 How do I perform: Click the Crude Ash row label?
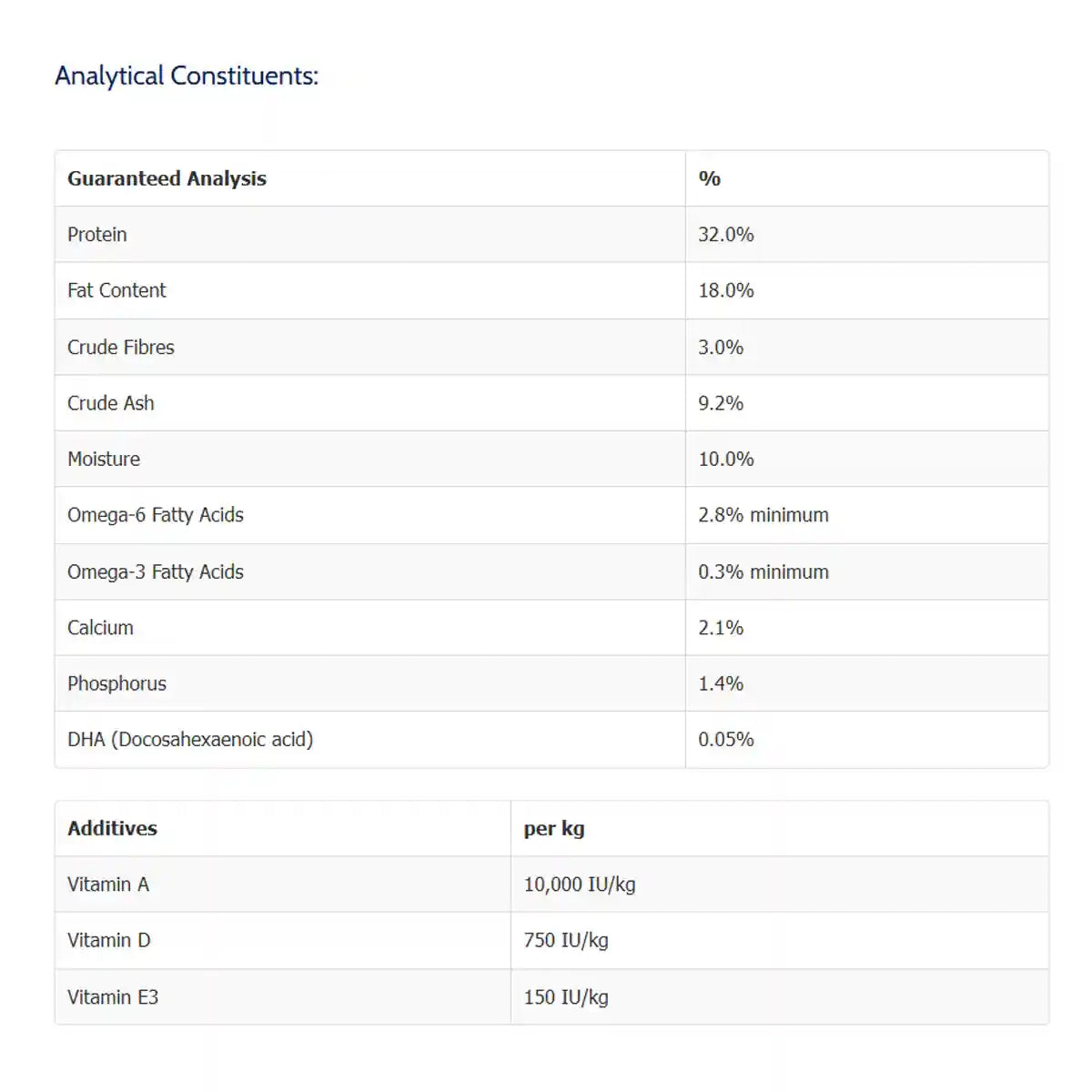[x=111, y=403]
